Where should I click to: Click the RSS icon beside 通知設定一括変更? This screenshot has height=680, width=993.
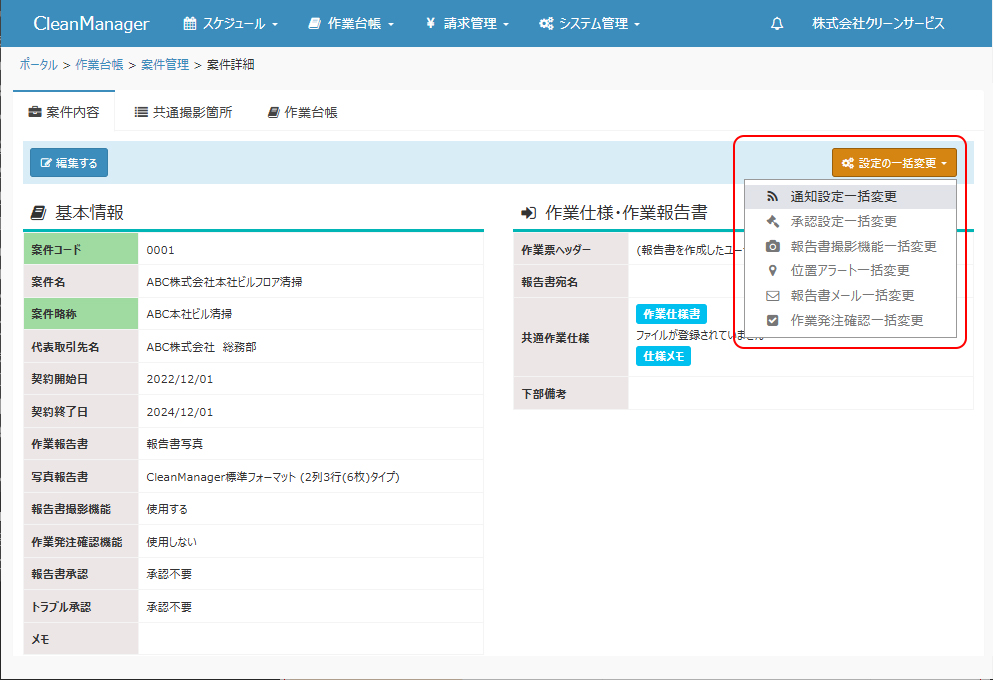(772, 197)
